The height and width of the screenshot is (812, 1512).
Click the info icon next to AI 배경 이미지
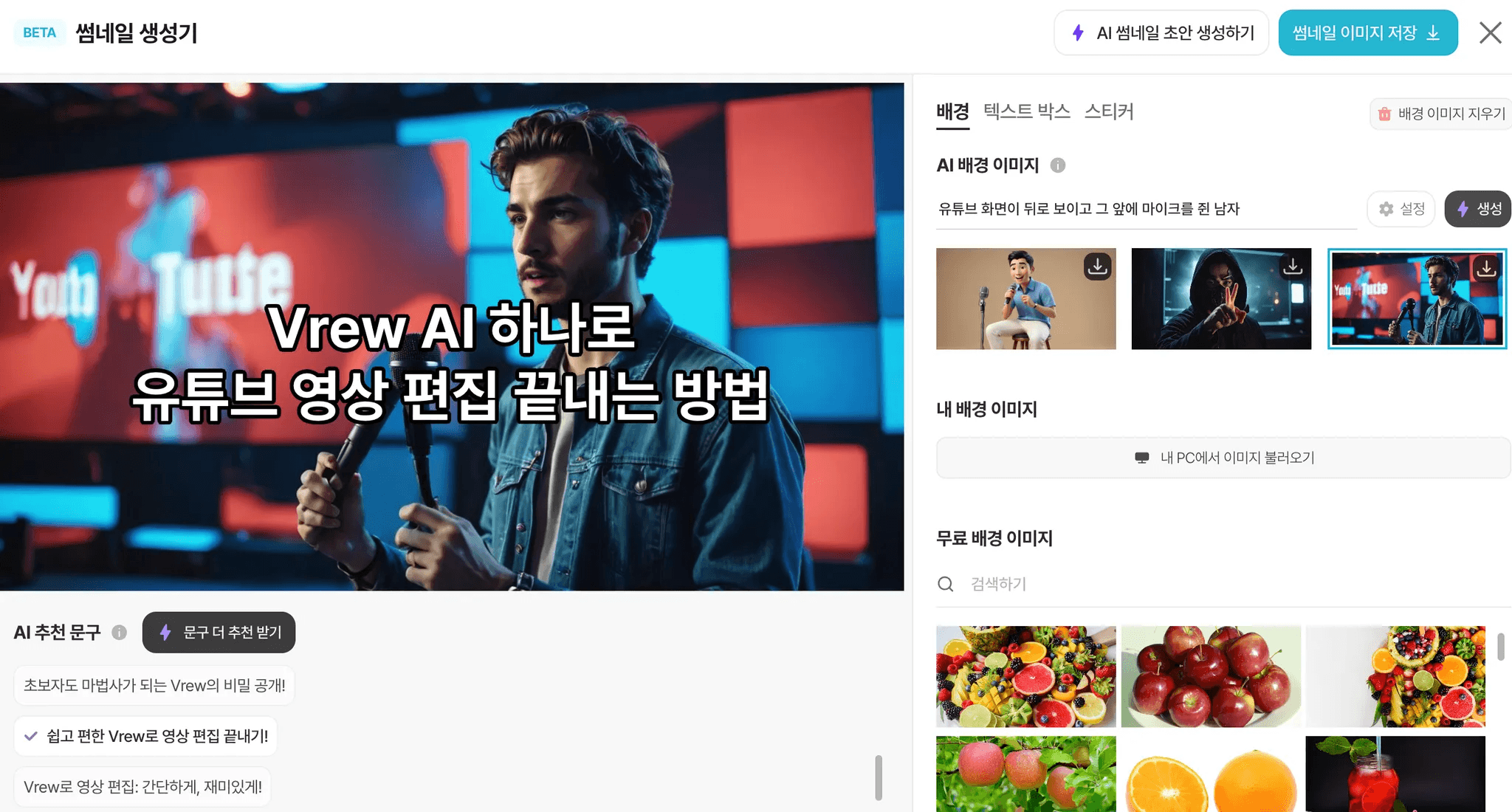(1057, 165)
